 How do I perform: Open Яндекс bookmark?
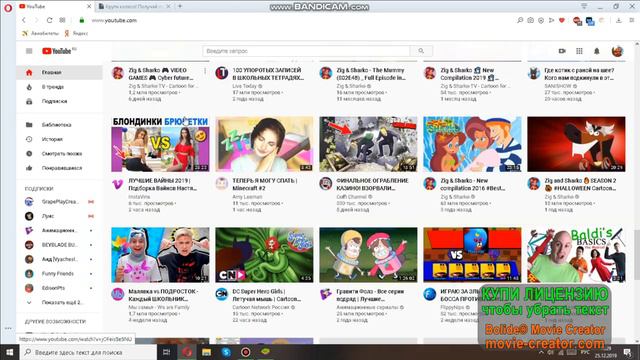76,33
